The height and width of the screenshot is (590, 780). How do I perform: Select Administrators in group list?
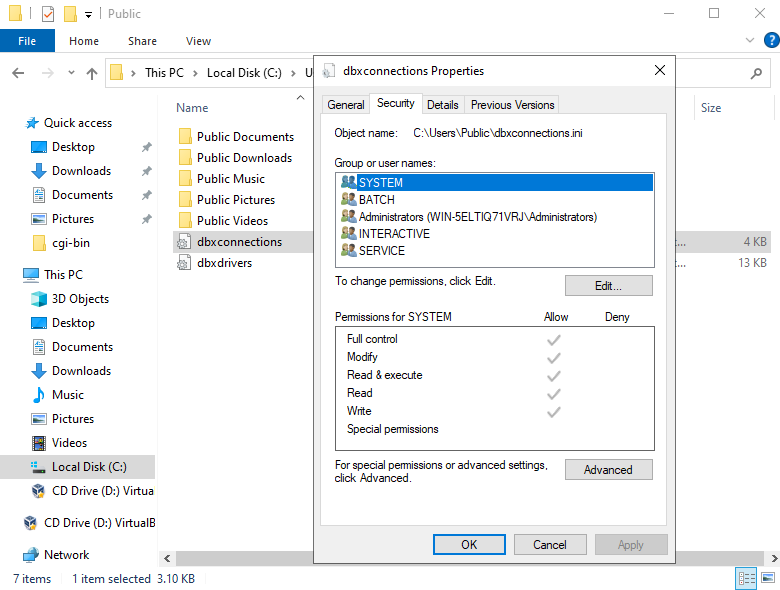pyautogui.click(x=477, y=217)
